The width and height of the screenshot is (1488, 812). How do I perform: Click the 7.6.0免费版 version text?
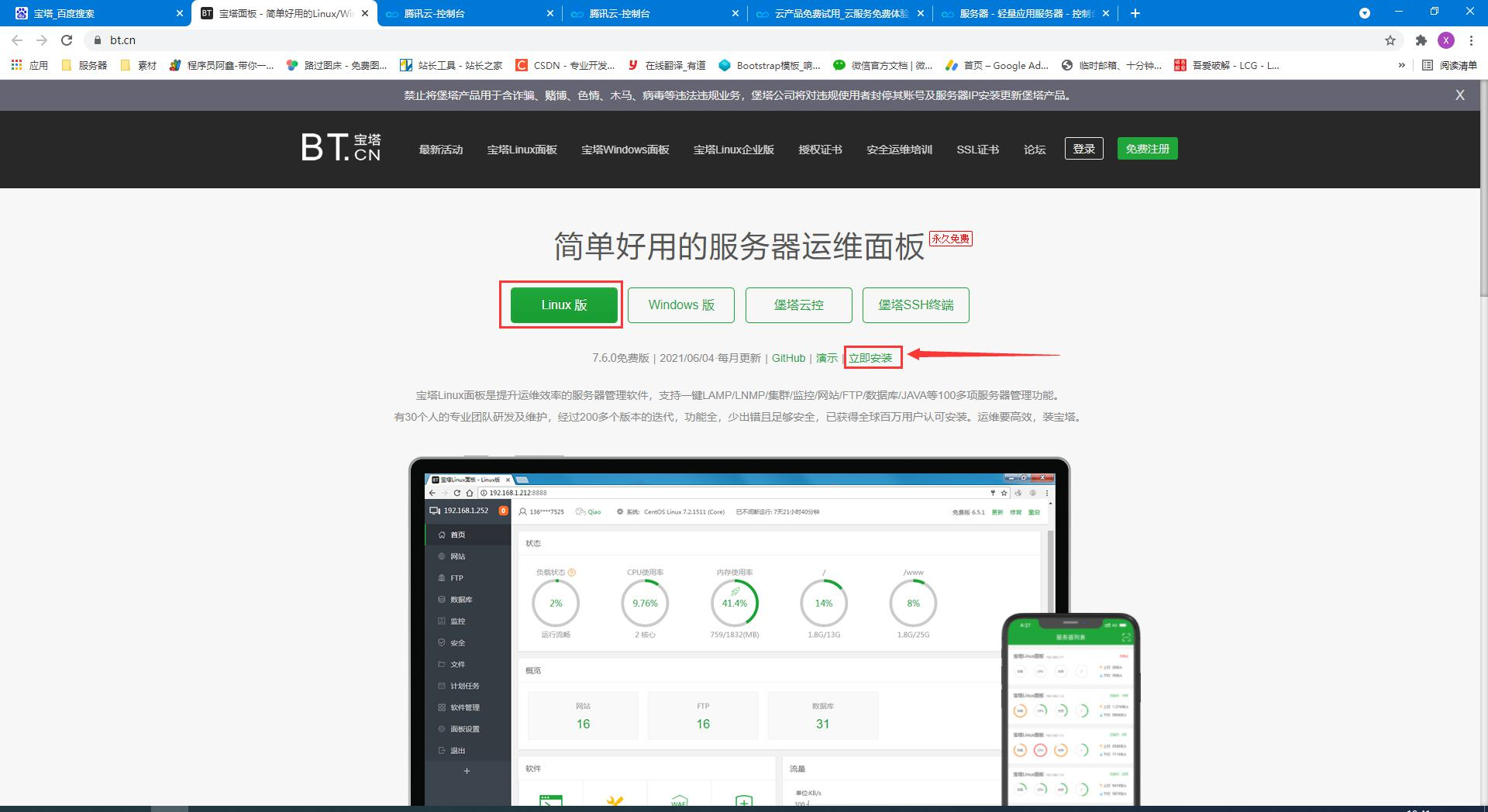click(x=621, y=358)
